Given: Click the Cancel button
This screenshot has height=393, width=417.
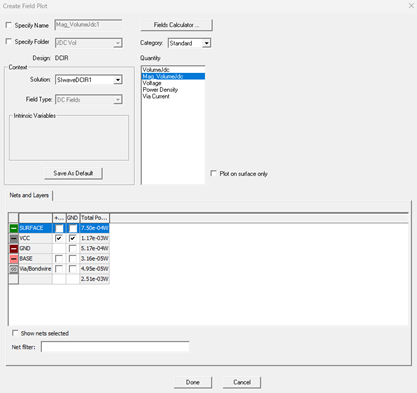Looking at the screenshot, I should pyautogui.click(x=242, y=382).
